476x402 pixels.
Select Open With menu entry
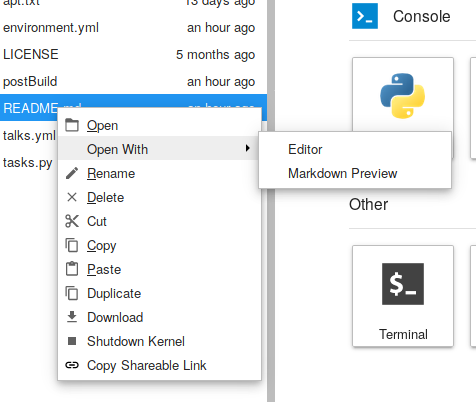click(159, 149)
